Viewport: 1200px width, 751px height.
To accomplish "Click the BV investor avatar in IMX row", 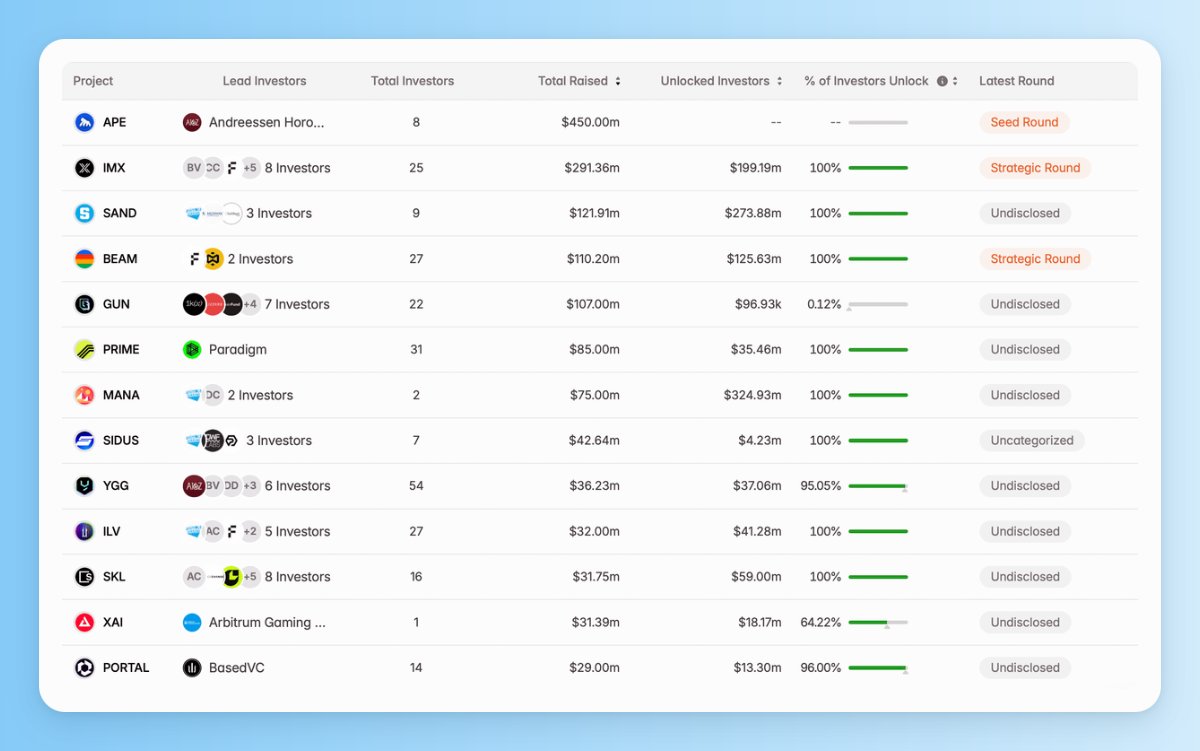I will pos(194,168).
